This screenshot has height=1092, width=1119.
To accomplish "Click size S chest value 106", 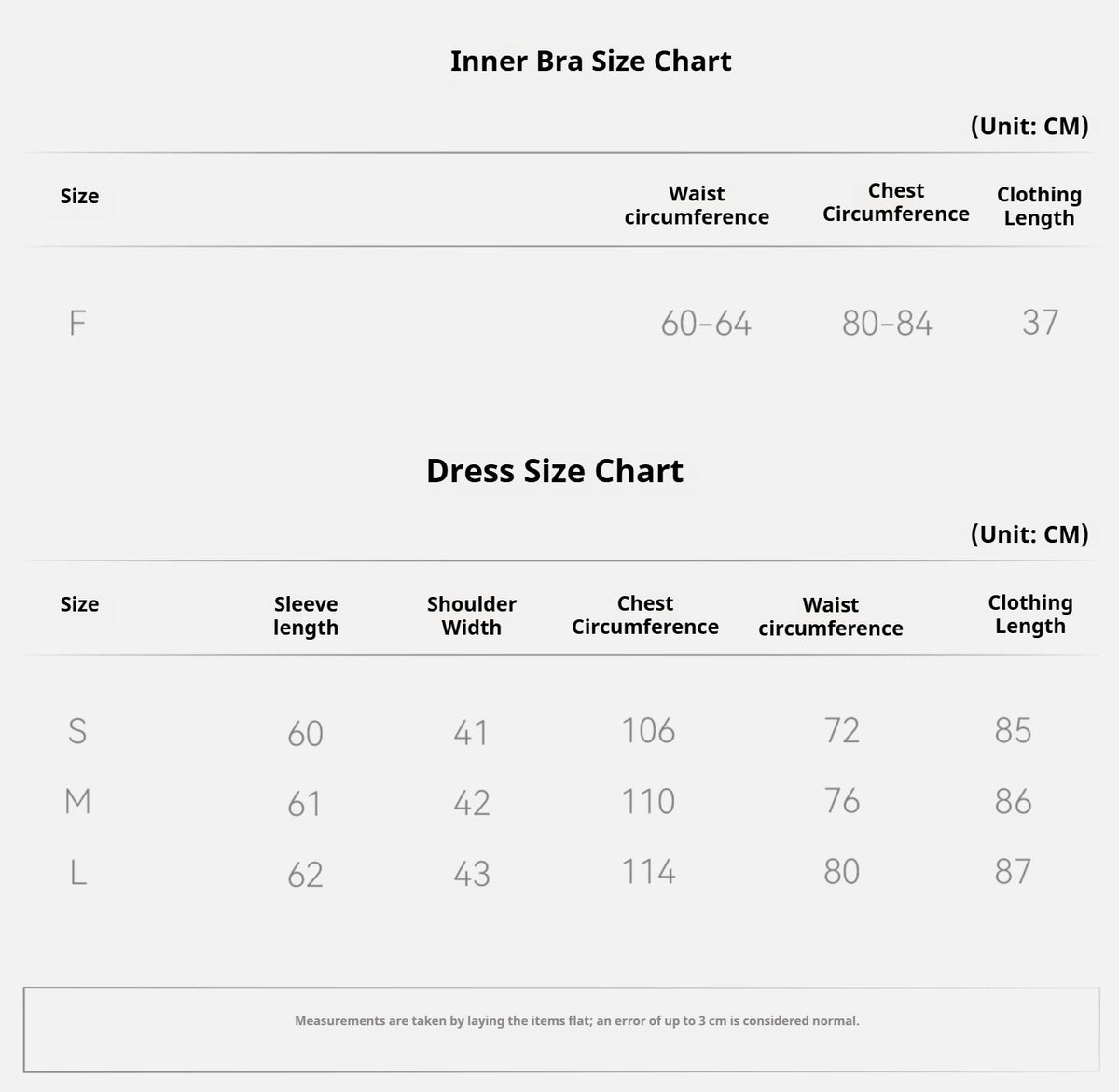I will 648,730.
